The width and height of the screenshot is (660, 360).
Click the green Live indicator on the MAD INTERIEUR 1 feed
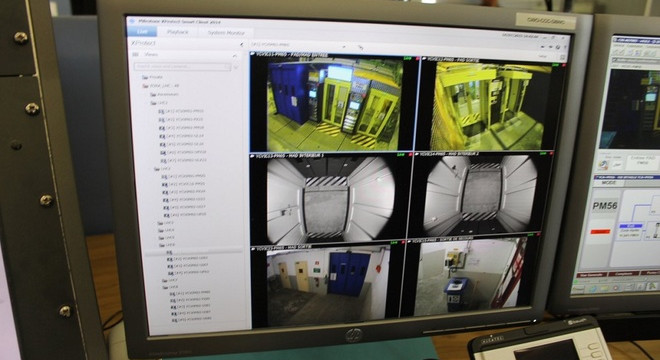400,155
